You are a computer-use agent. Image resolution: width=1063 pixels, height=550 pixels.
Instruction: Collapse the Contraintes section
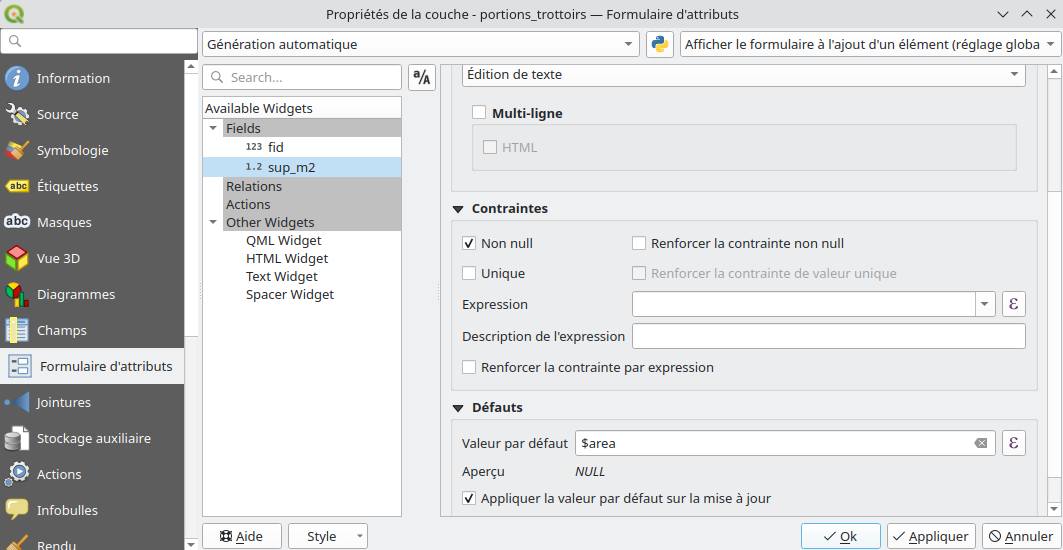(x=459, y=209)
